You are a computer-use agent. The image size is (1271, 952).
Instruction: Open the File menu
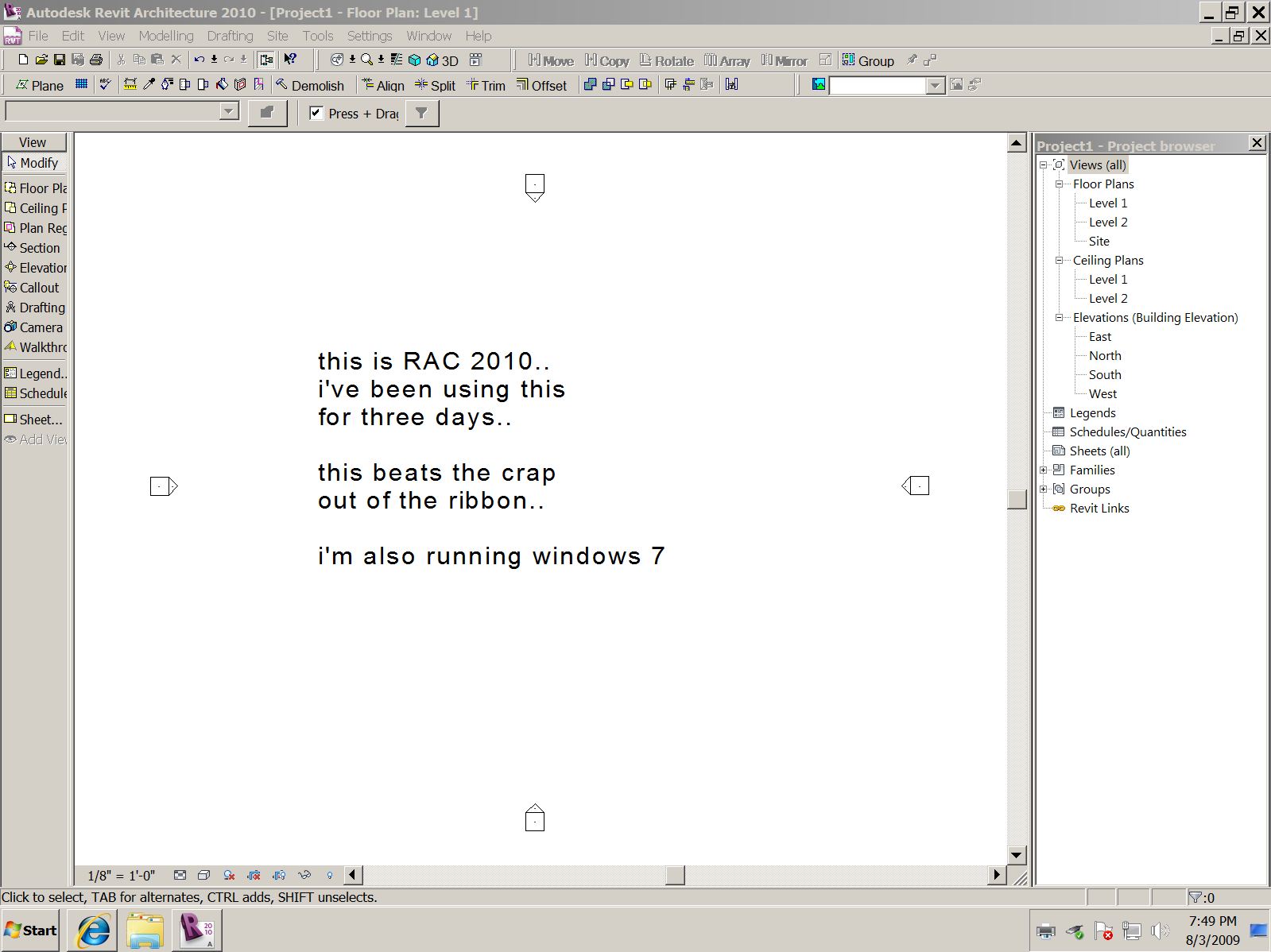[38, 36]
